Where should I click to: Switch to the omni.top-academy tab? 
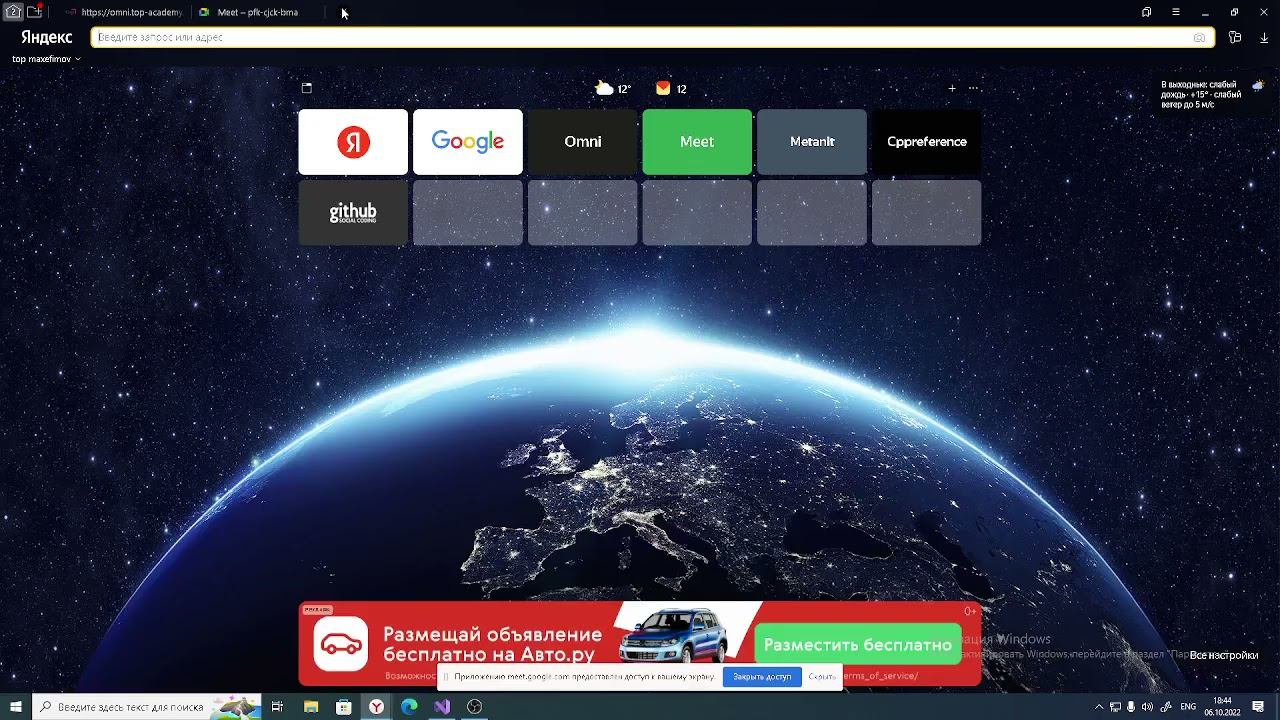point(123,12)
